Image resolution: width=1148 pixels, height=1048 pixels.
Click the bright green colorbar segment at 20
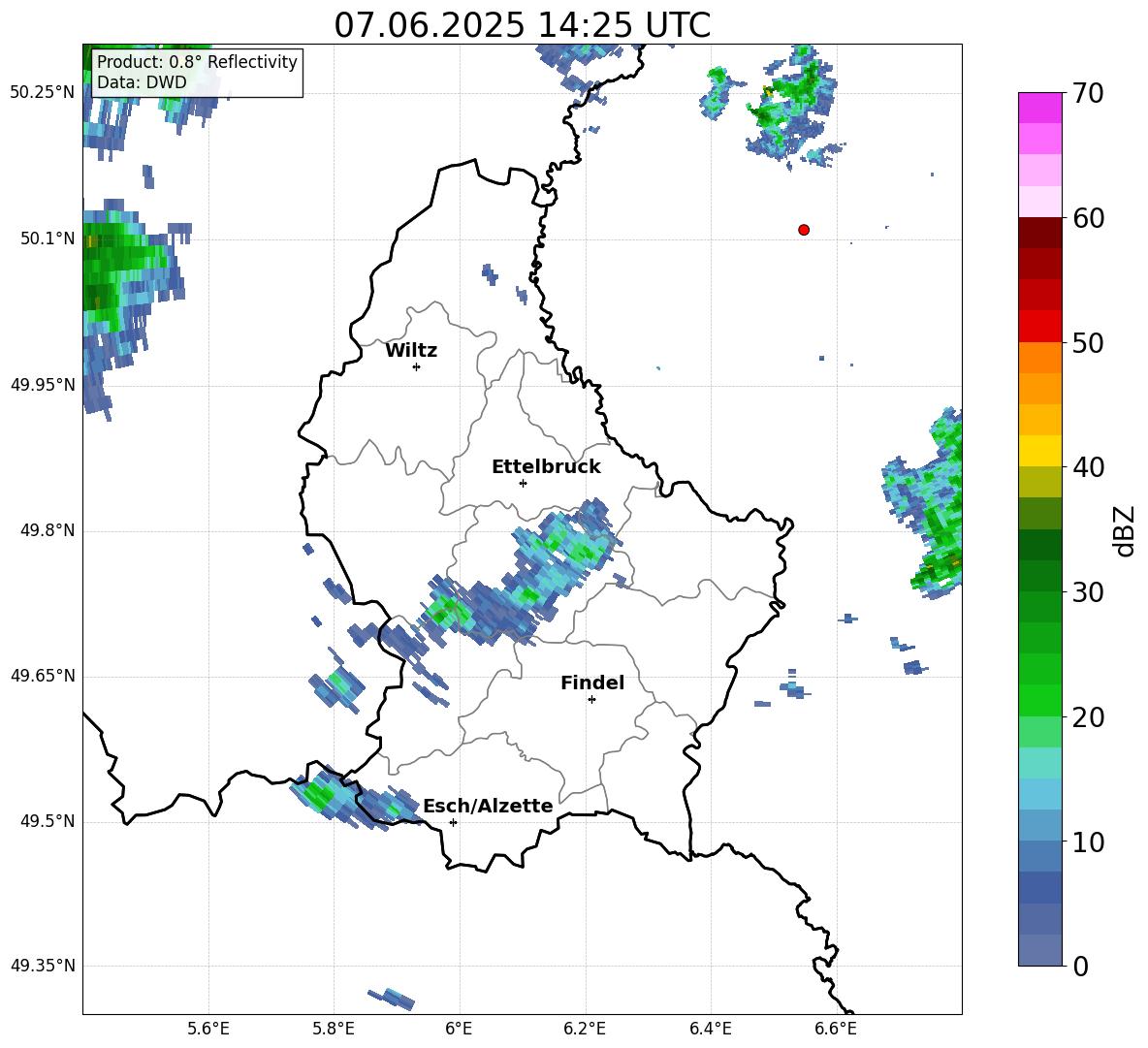point(1040,700)
